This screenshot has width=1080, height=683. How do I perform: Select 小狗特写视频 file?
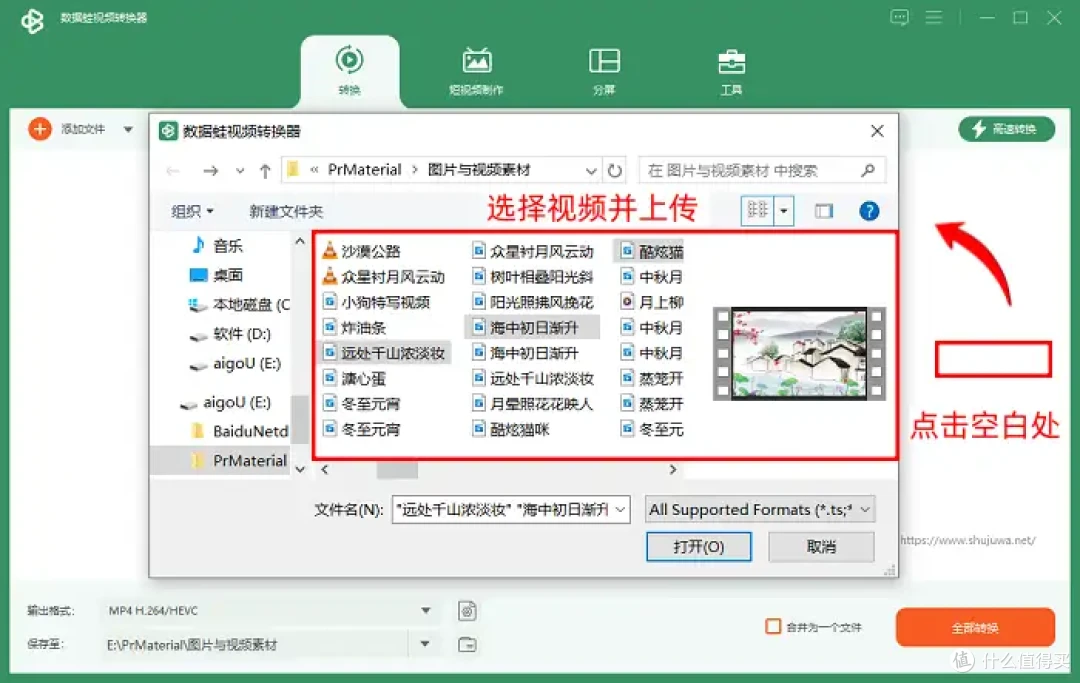376,302
